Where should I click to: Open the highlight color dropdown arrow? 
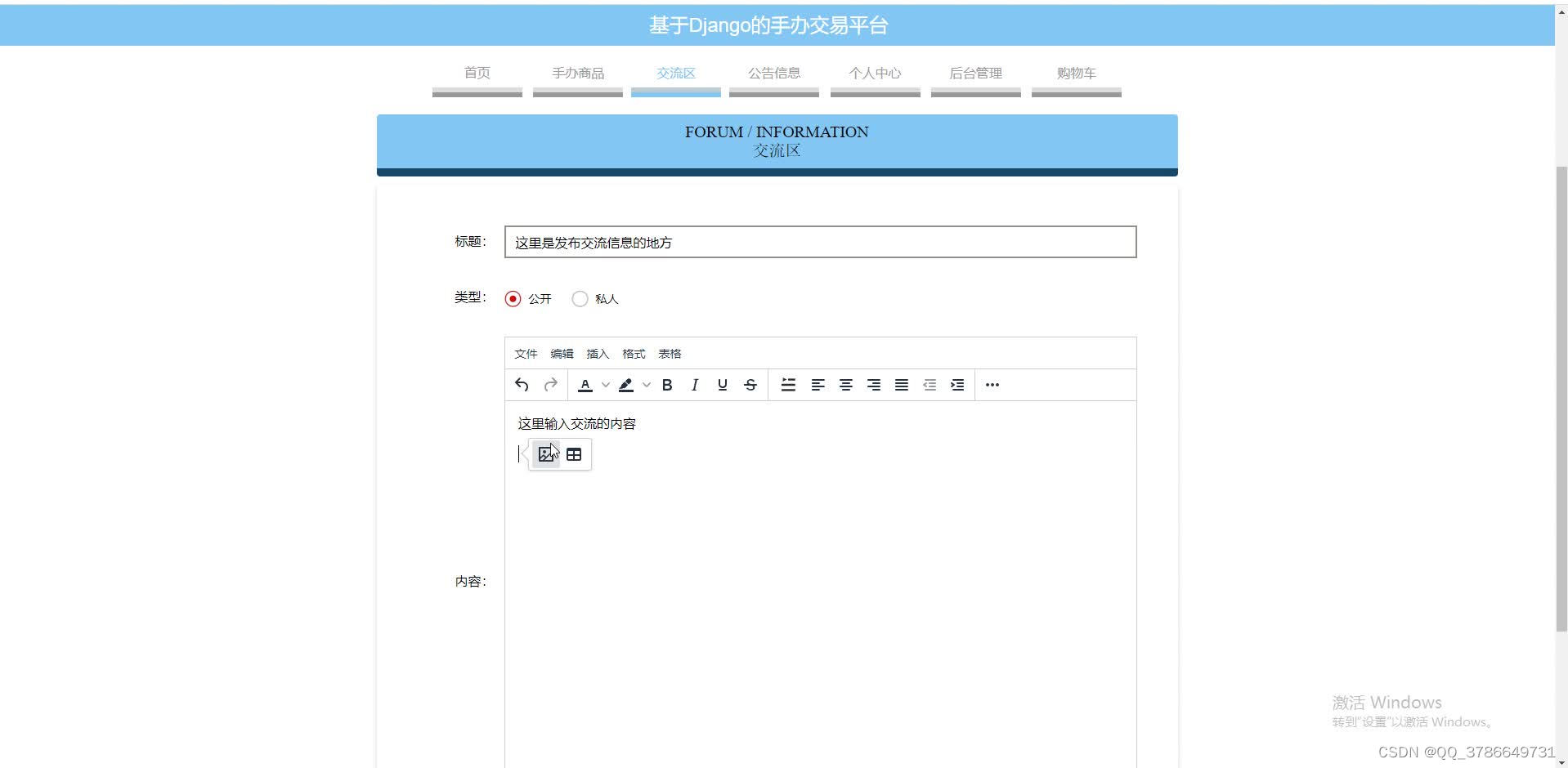point(647,385)
